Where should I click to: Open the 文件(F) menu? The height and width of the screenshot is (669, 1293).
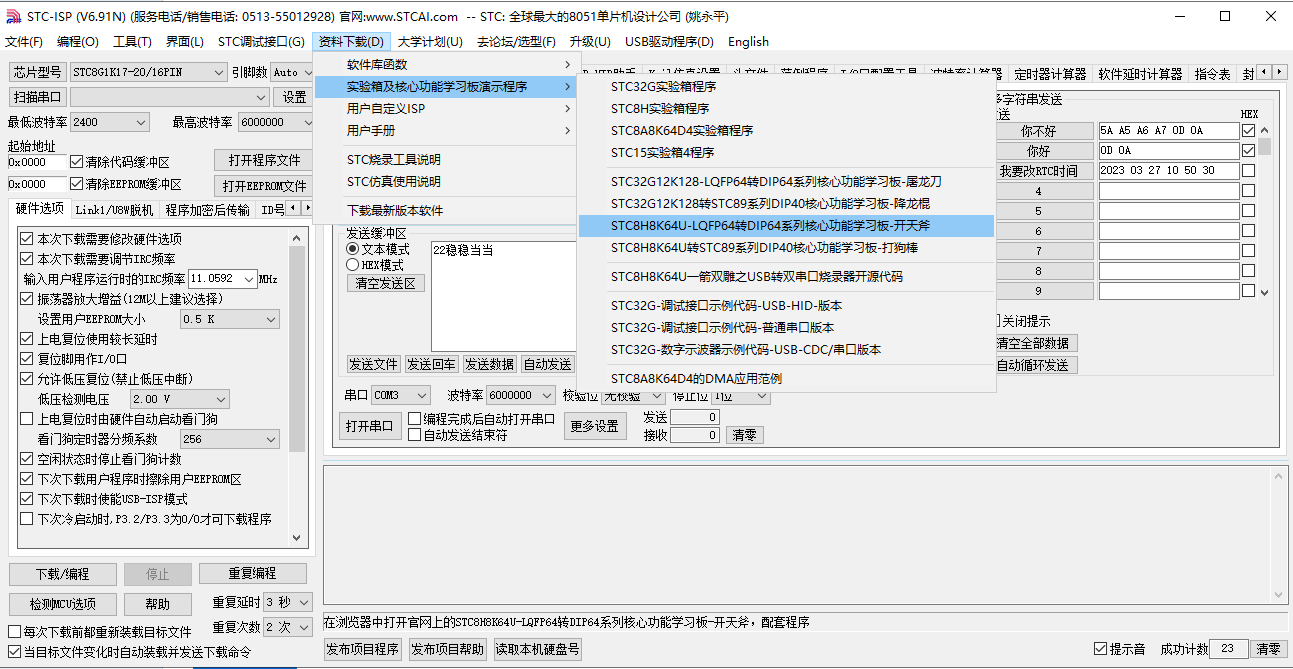(x=24, y=41)
